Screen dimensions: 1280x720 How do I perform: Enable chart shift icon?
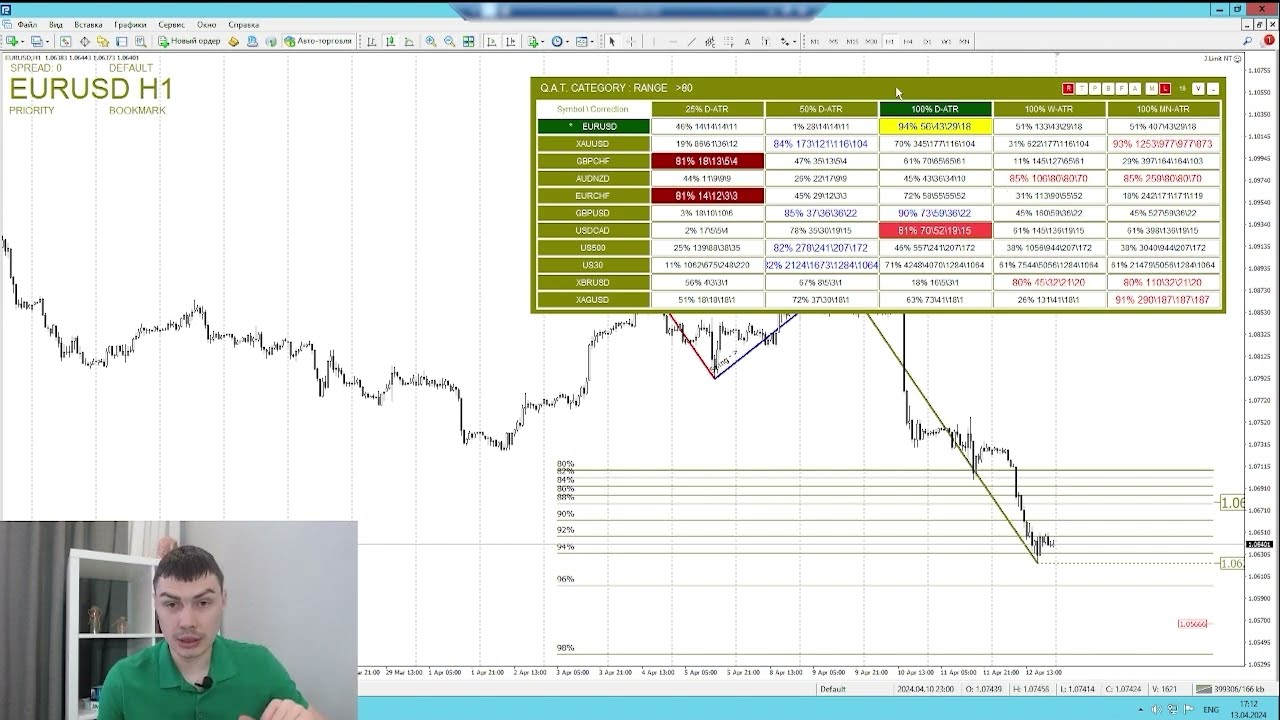click(510, 42)
